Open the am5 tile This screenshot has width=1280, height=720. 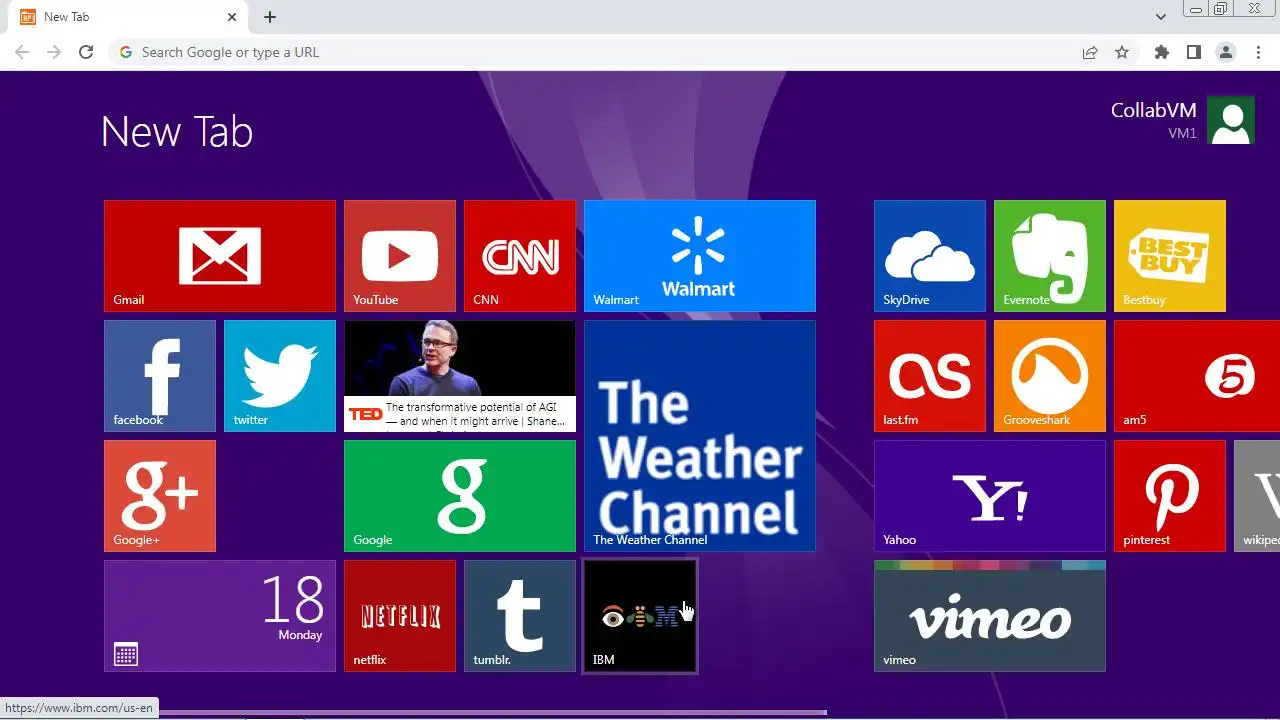pyautogui.click(x=1197, y=376)
